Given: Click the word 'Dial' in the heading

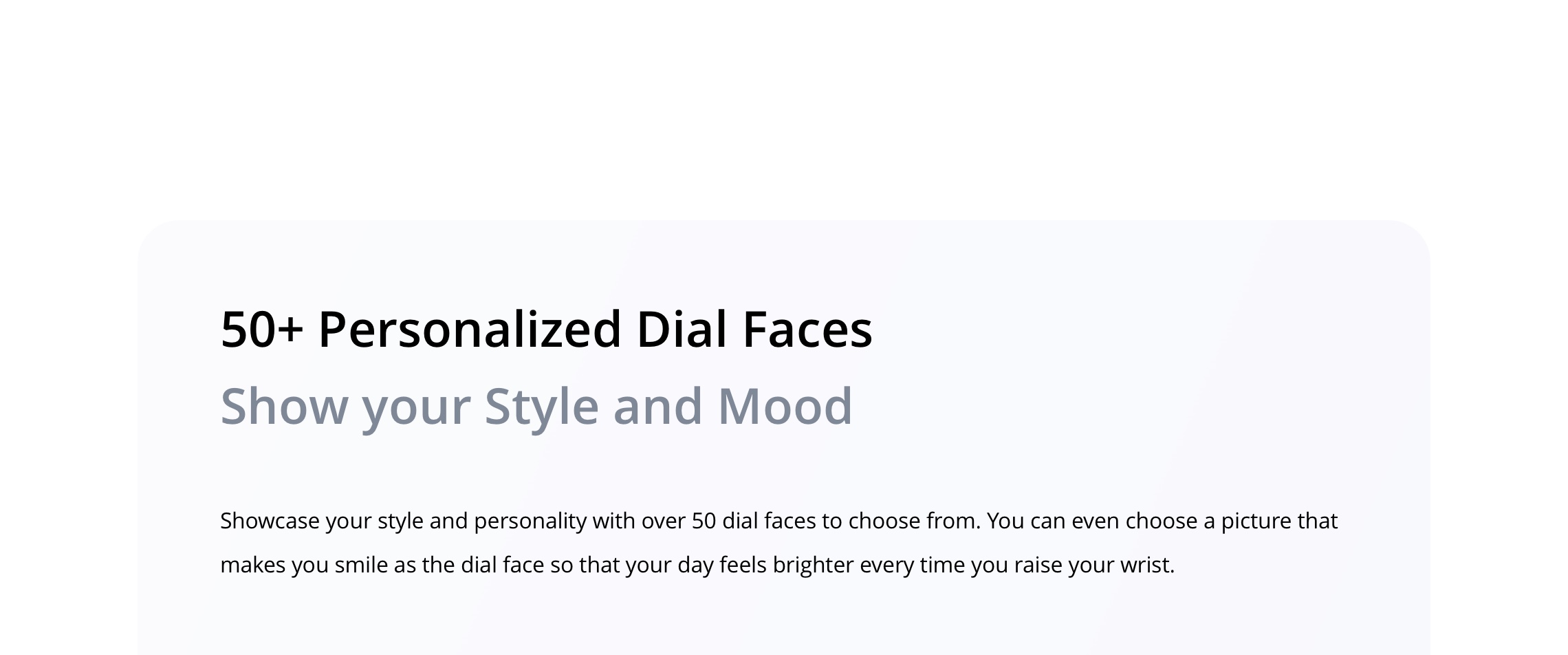Looking at the screenshot, I should click(682, 330).
